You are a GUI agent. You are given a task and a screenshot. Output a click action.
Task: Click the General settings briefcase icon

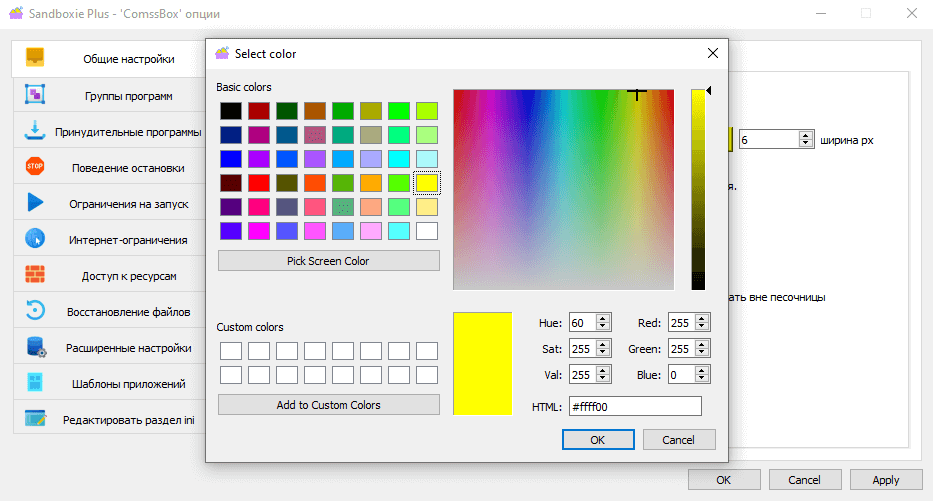click(x=35, y=58)
